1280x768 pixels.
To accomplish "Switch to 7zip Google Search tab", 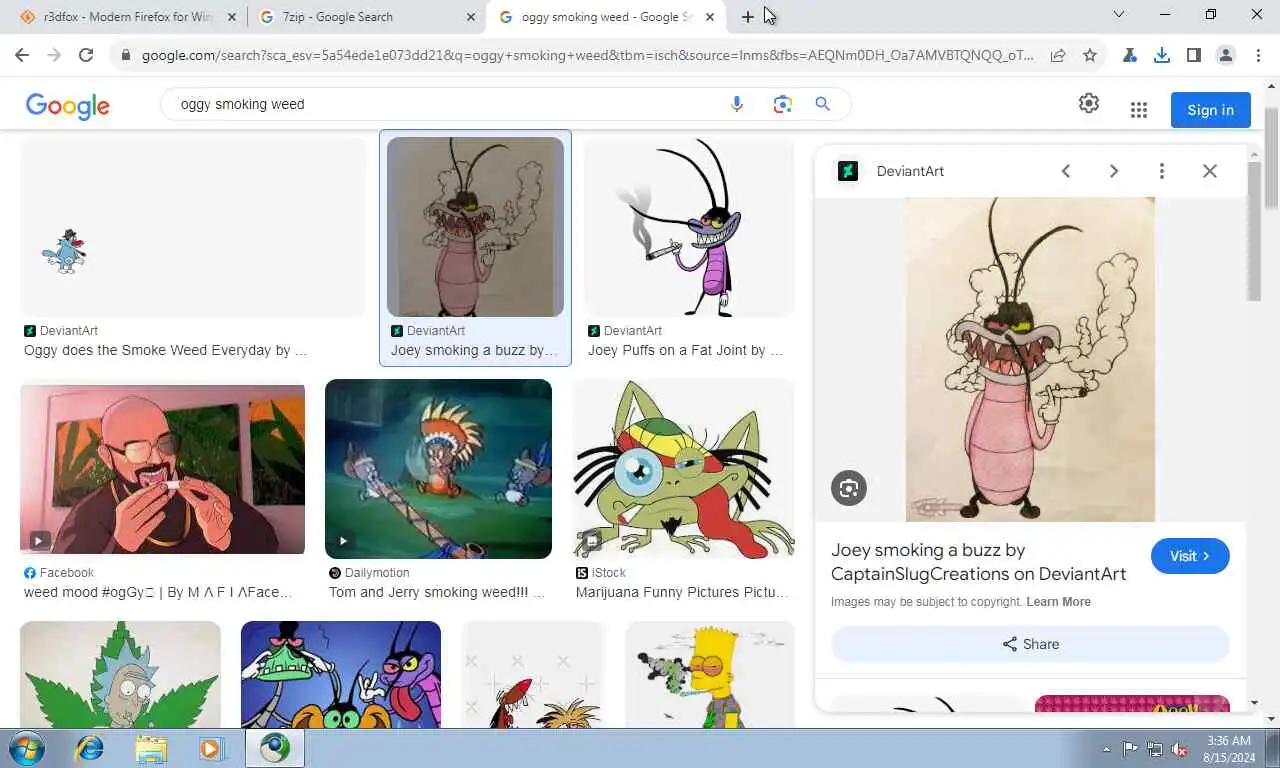I will click(366, 17).
